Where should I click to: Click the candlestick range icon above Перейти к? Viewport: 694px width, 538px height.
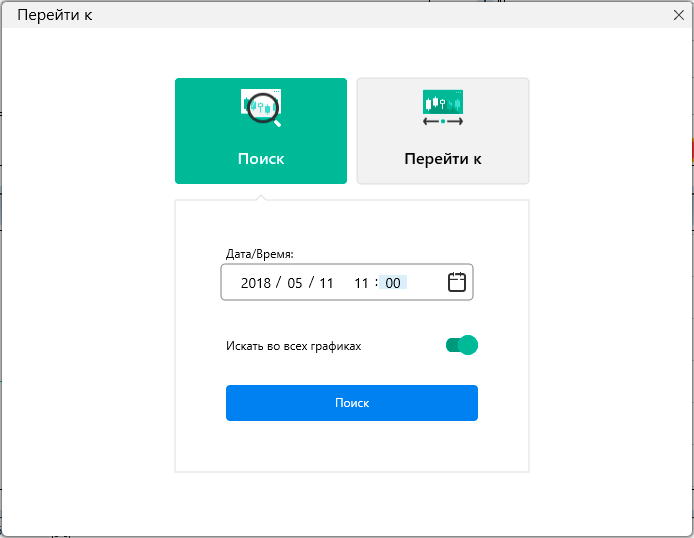(443, 108)
